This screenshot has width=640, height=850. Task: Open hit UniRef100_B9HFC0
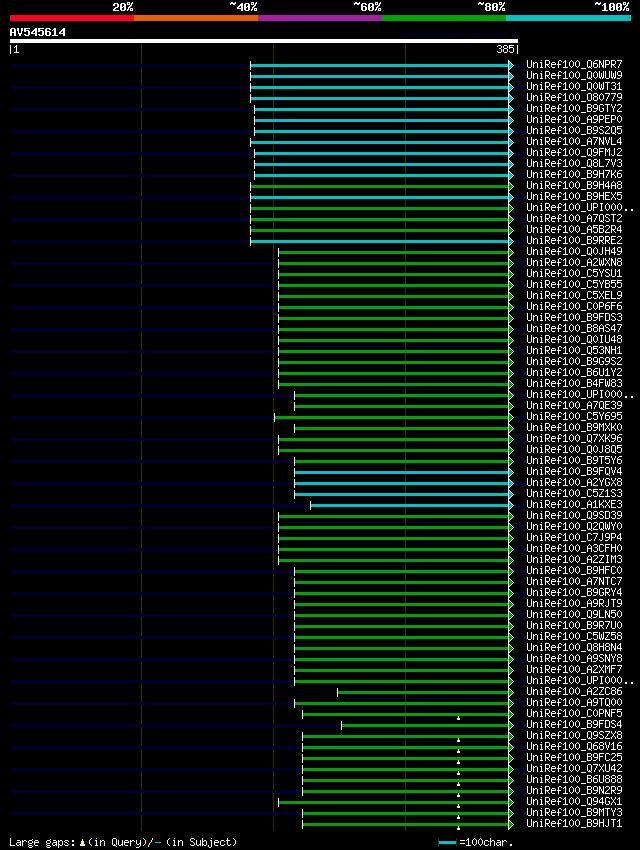click(x=574, y=570)
